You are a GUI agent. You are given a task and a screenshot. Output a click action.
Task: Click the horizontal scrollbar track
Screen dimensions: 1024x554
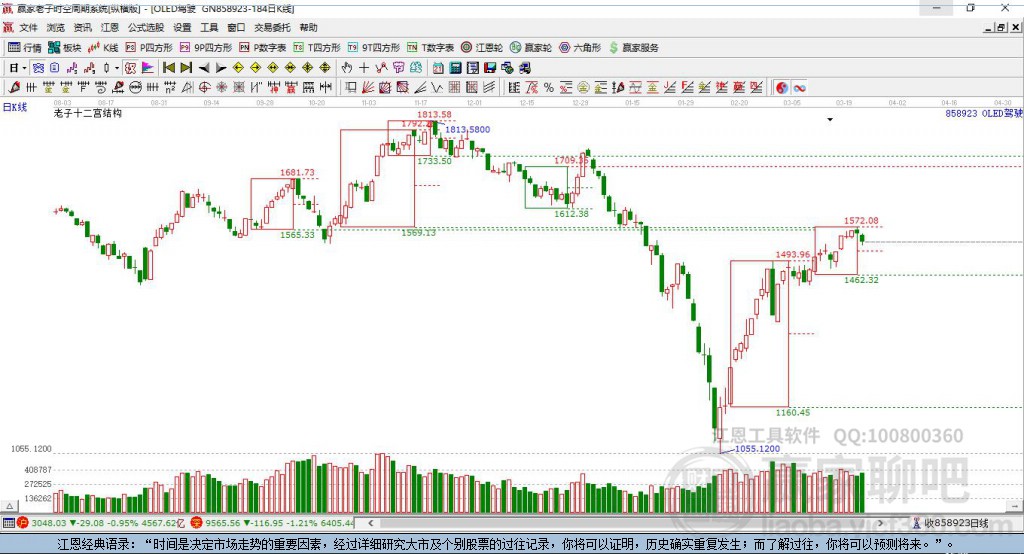tap(626, 523)
